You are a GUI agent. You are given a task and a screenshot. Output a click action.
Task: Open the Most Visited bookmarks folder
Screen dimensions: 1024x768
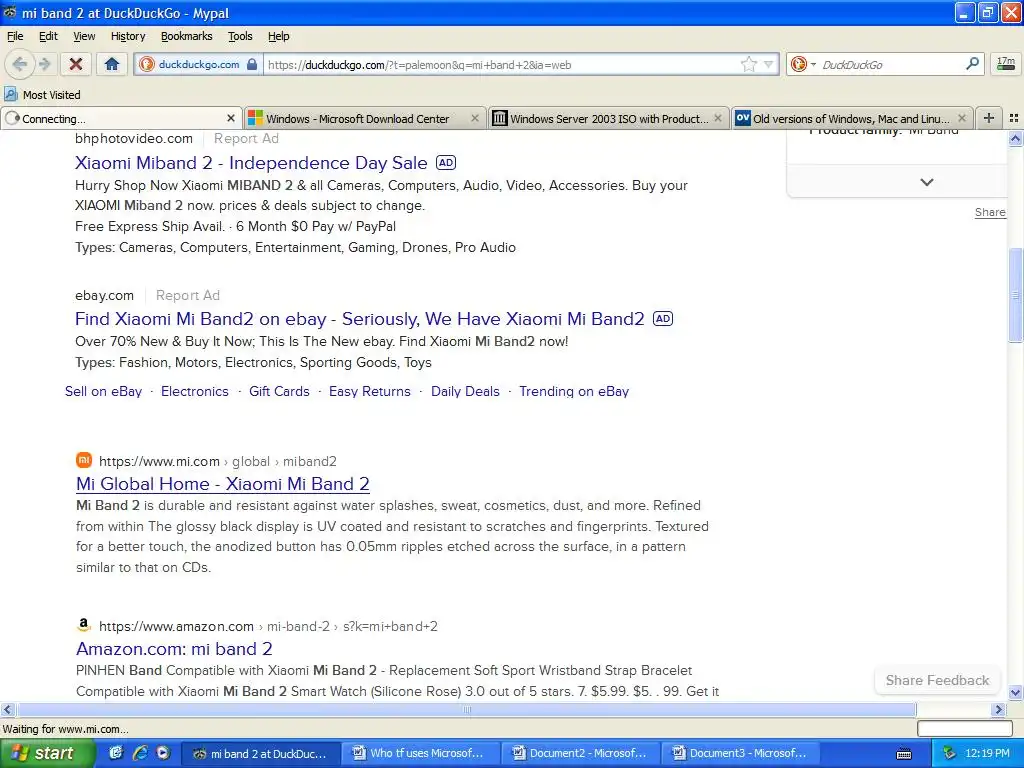point(42,95)
